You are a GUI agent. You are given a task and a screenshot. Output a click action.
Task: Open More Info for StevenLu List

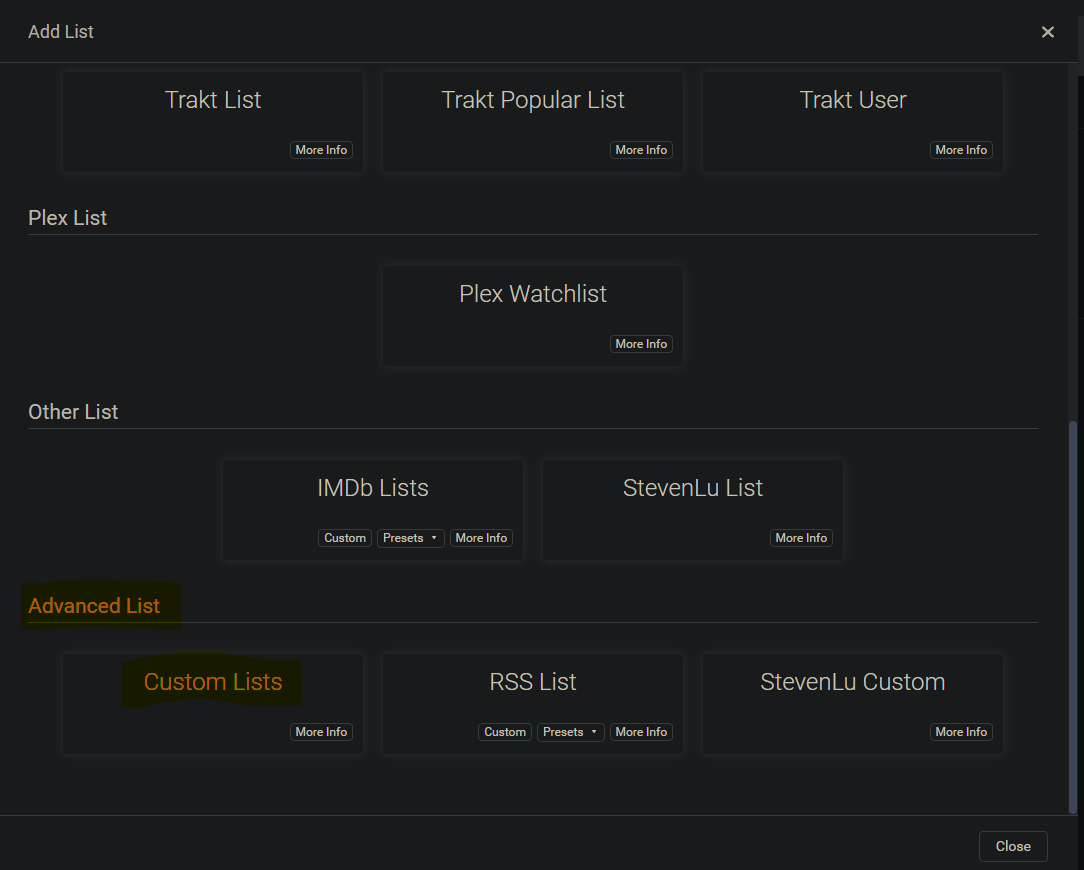click(x=801, y=538)
